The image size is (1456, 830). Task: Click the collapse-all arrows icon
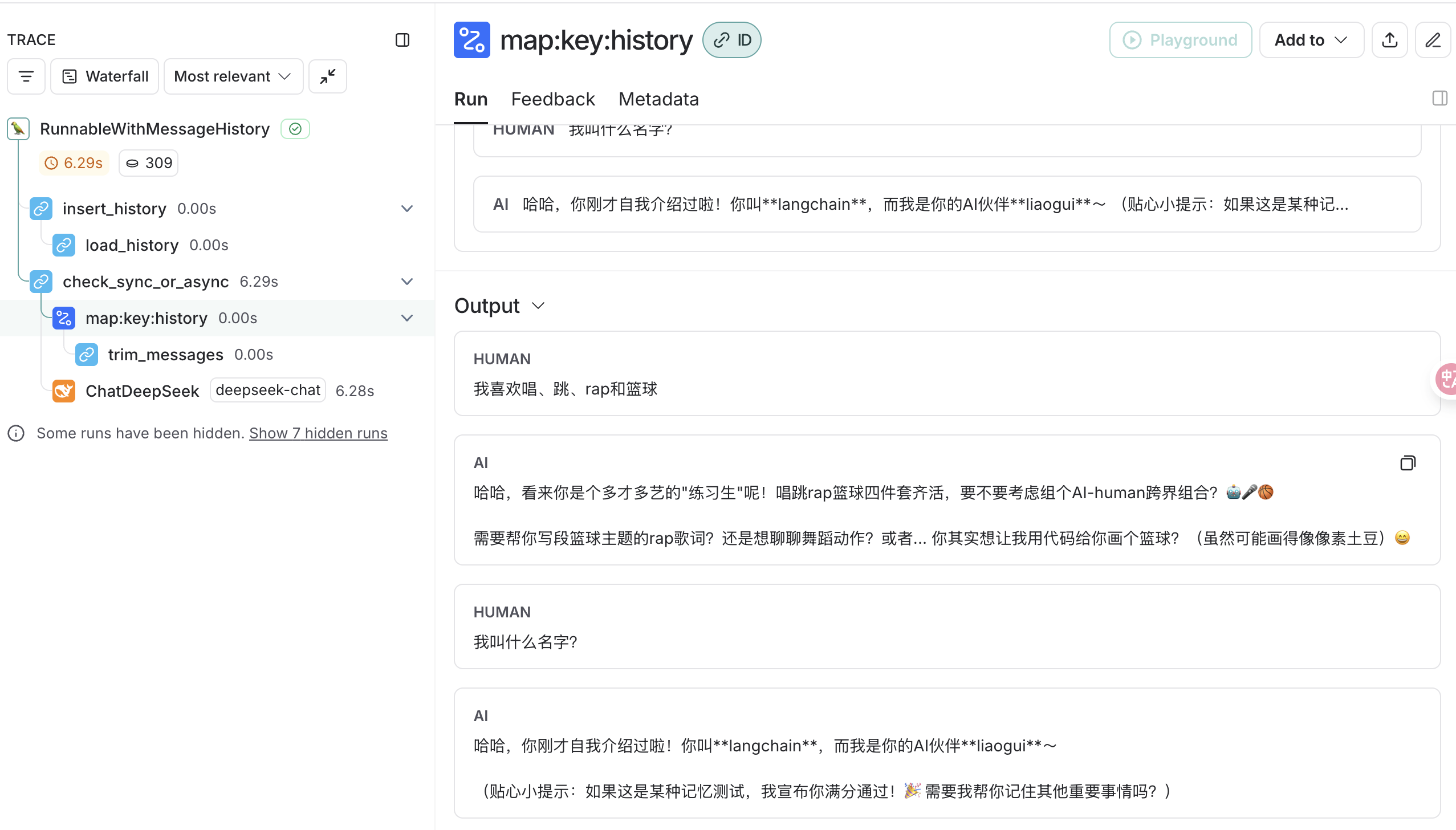tap(328, 76)
